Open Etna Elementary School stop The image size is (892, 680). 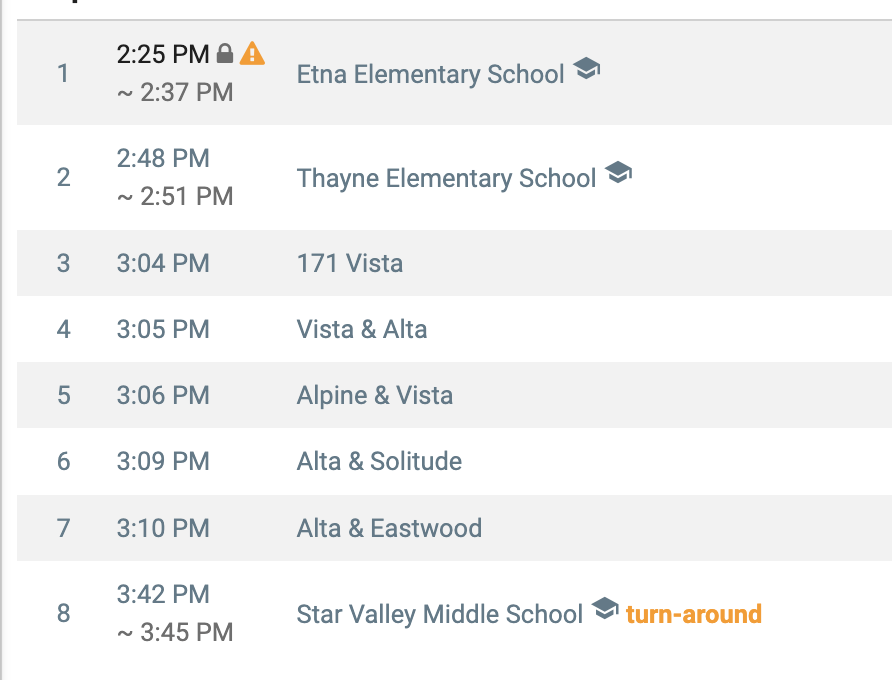click(x=431, y=75)
